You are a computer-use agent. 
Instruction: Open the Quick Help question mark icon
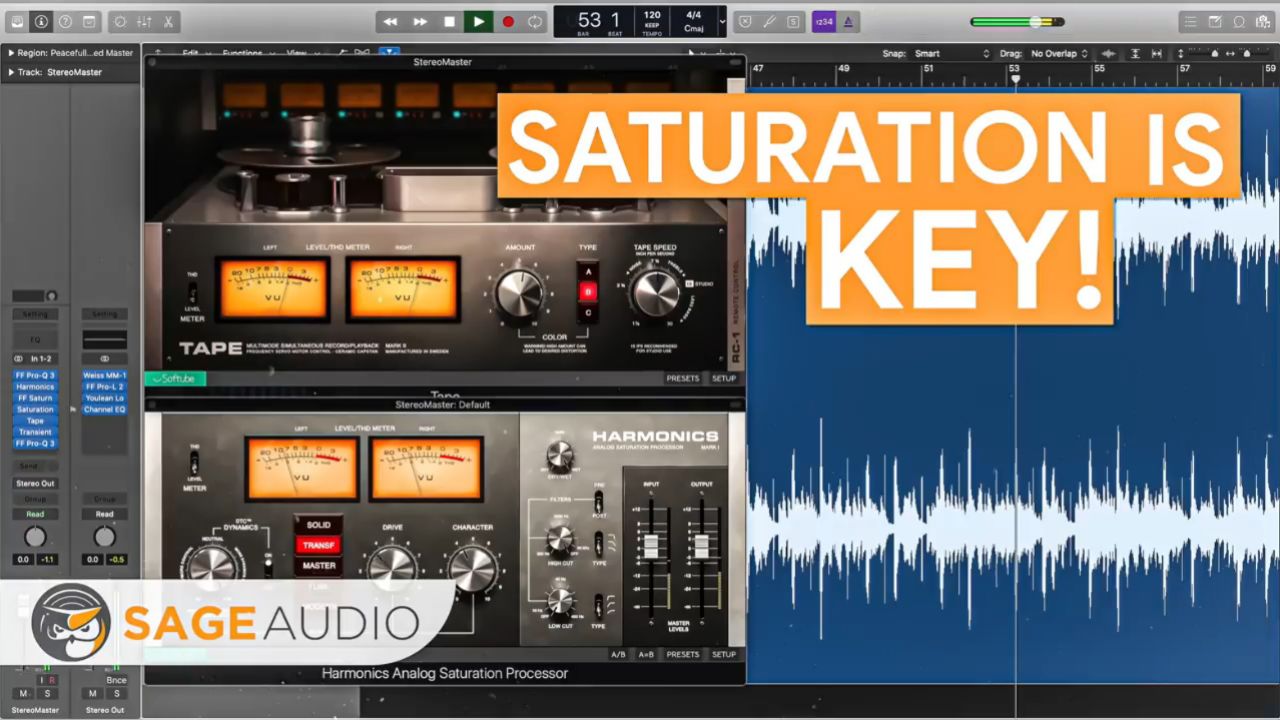[x=64, y=21]
